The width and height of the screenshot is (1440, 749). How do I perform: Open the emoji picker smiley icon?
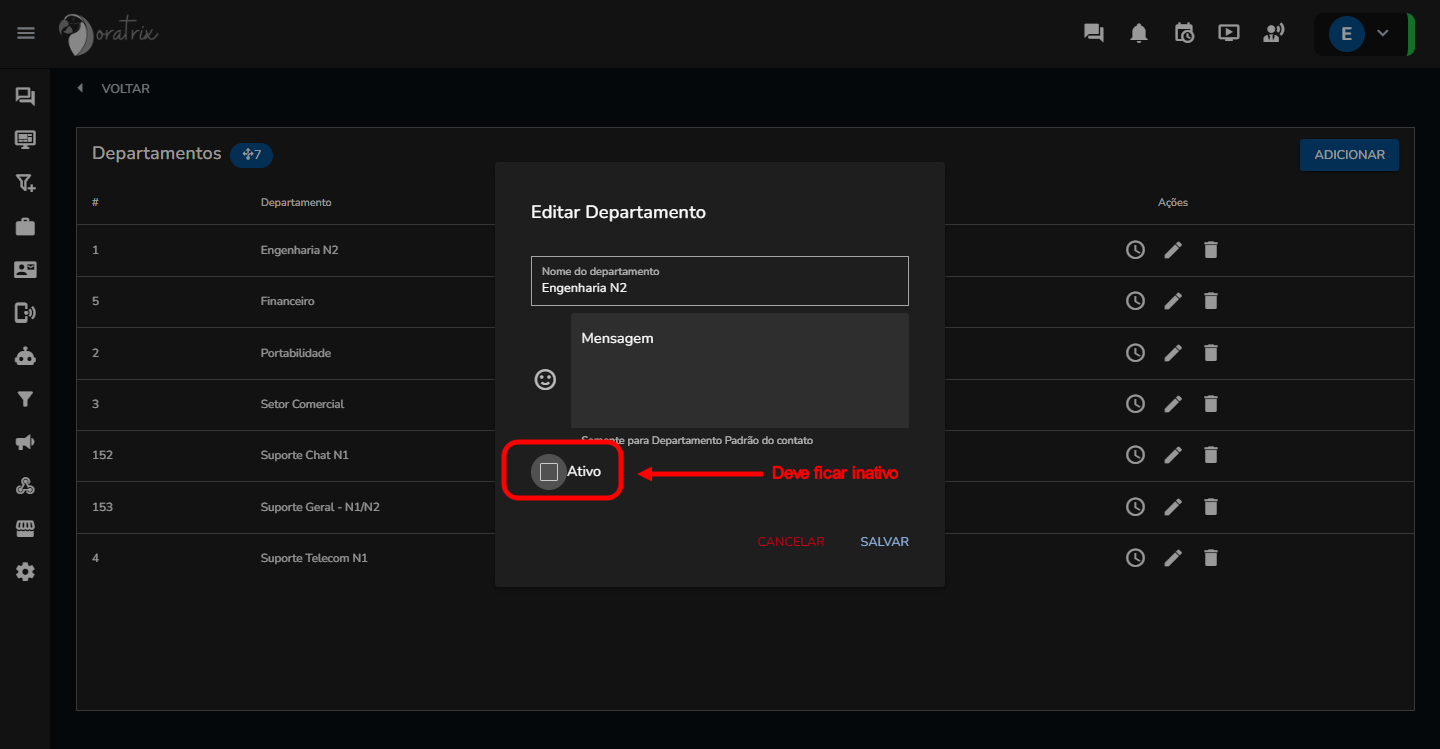click(x=545, y=380)
